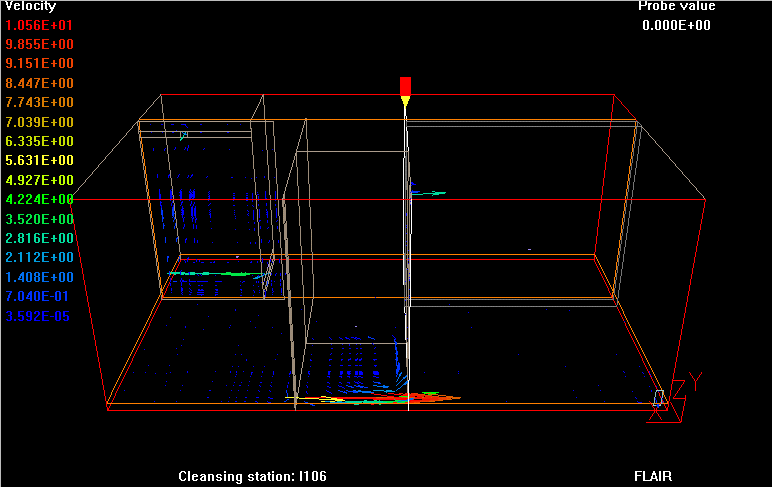Pick the yellow 5.631E+00 legend entry
Viewport: 772px width, 487px height.
pyautogui.click(x=39, y=160)
